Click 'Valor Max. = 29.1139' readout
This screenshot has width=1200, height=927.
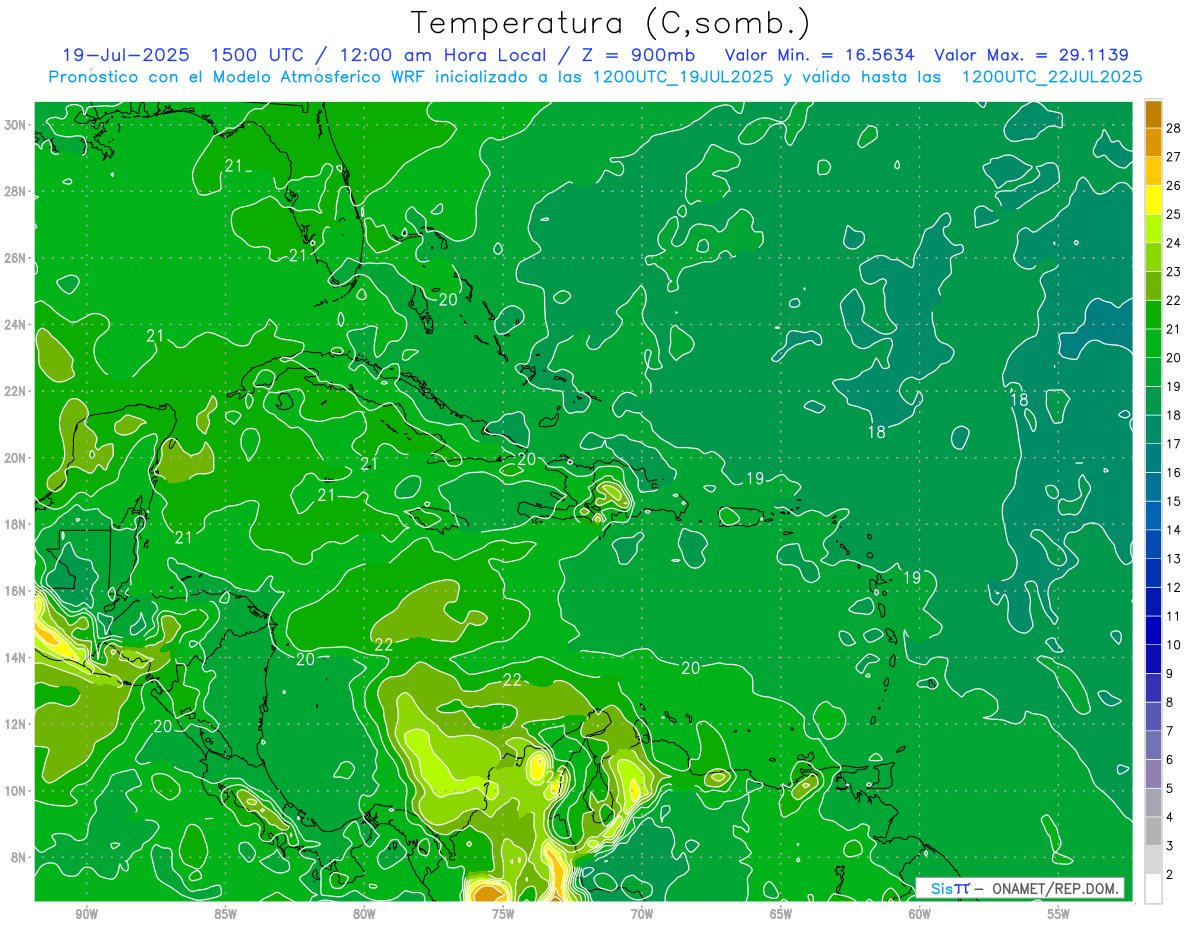coord(1031,55)
